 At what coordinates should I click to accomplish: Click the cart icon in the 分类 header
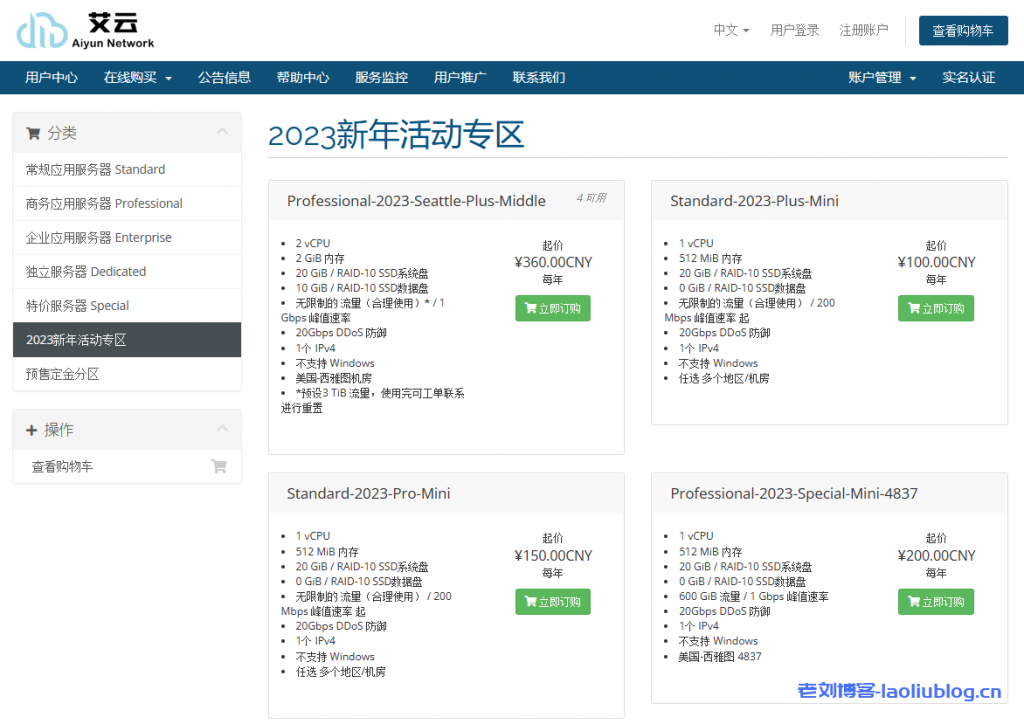(33, 133)
